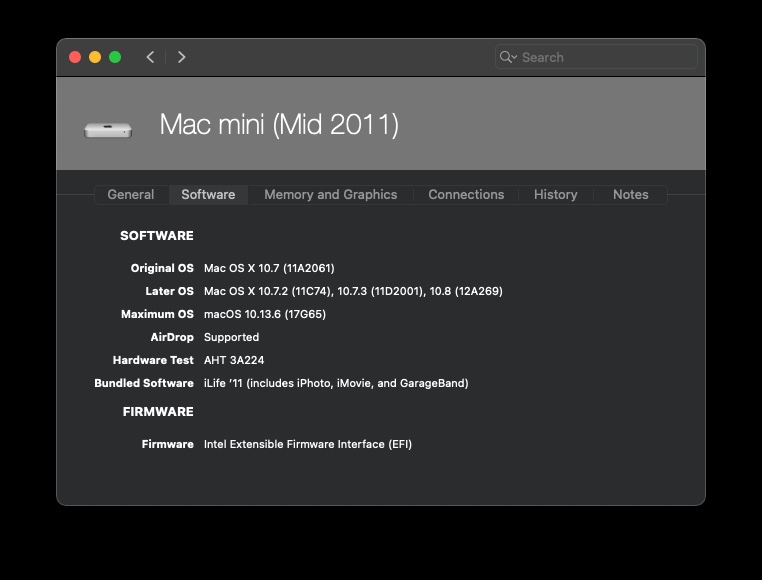Show the History tab
This screenshot has width=762, height=580.
click(555, 194)
